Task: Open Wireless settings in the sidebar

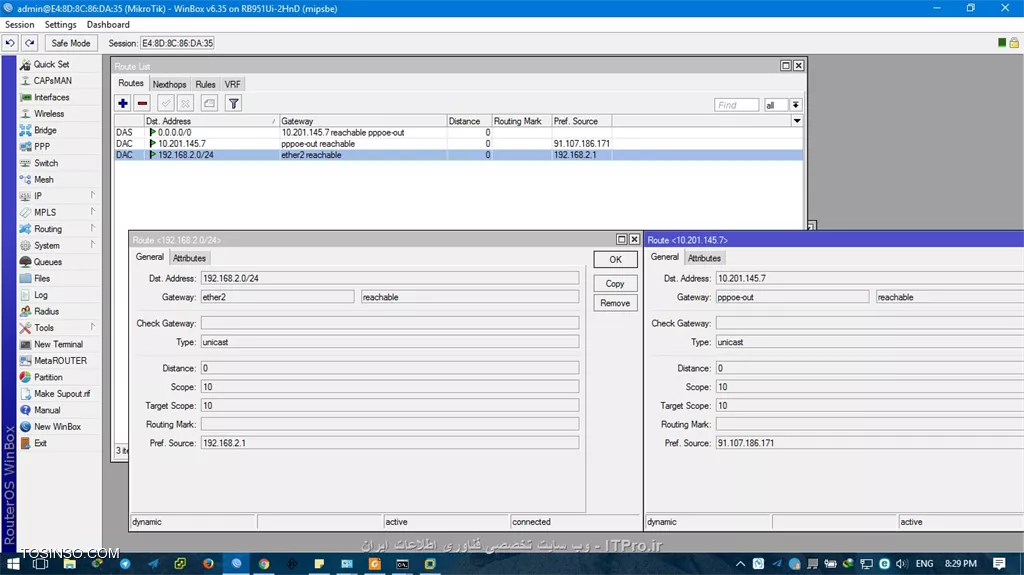Action: (49, 114)
